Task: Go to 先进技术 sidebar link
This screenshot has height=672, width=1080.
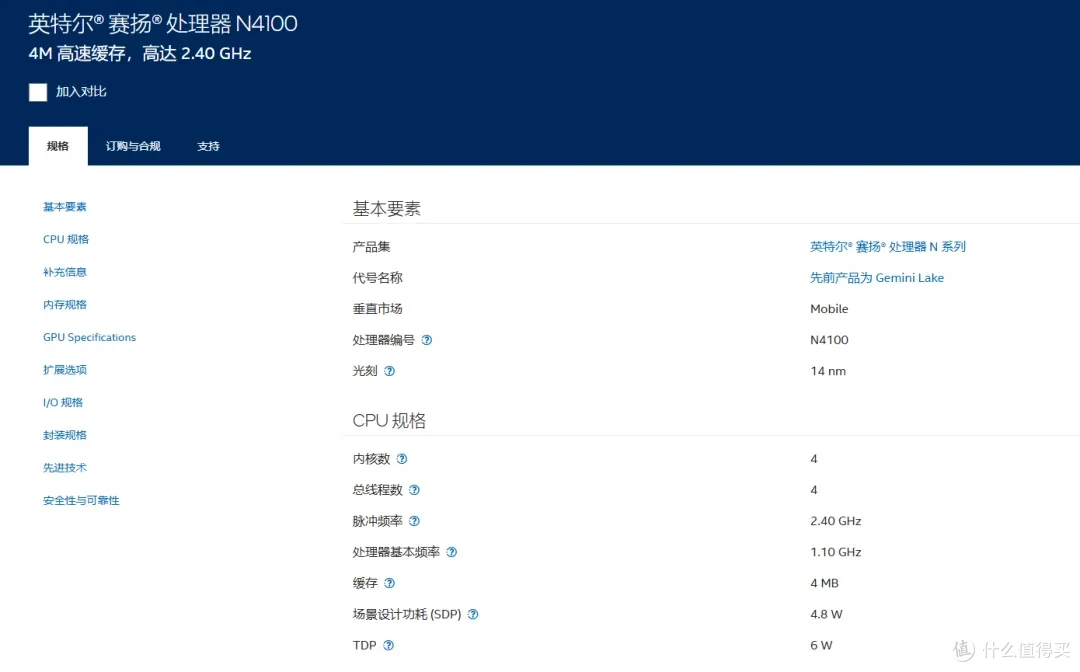Action: pos(65,468)
